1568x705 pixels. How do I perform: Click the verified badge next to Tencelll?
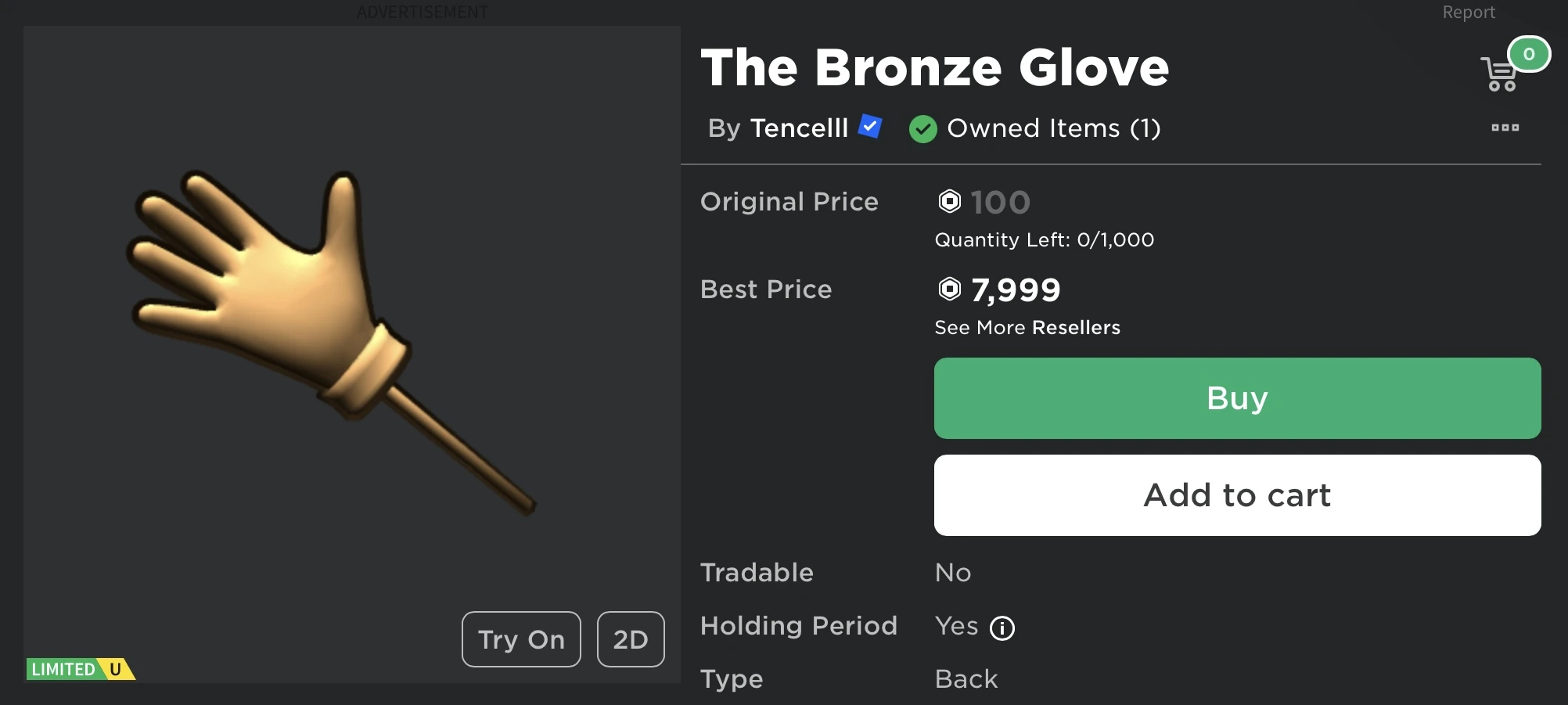click(869, 127)
